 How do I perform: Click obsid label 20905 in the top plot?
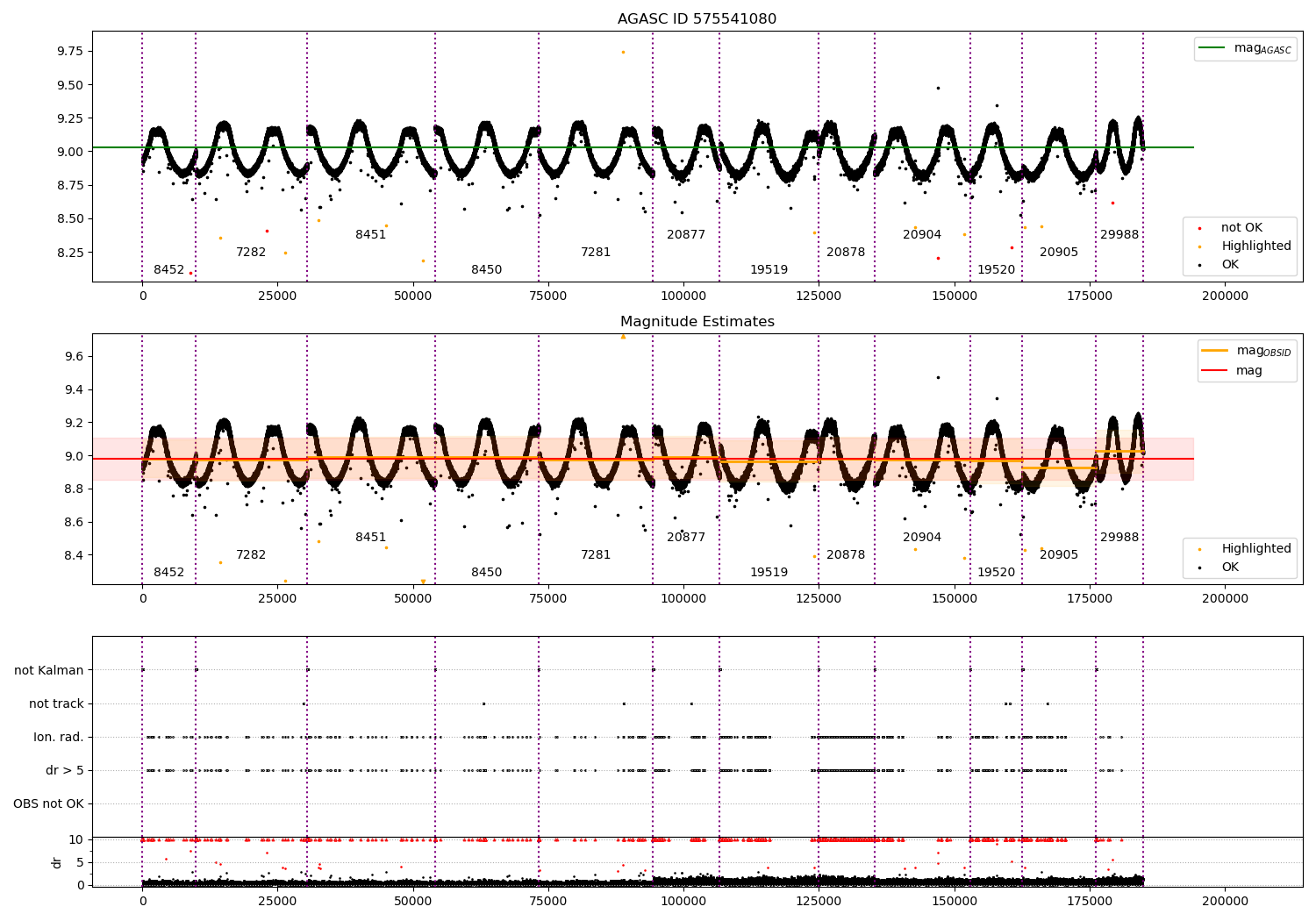click(1059, 253)
